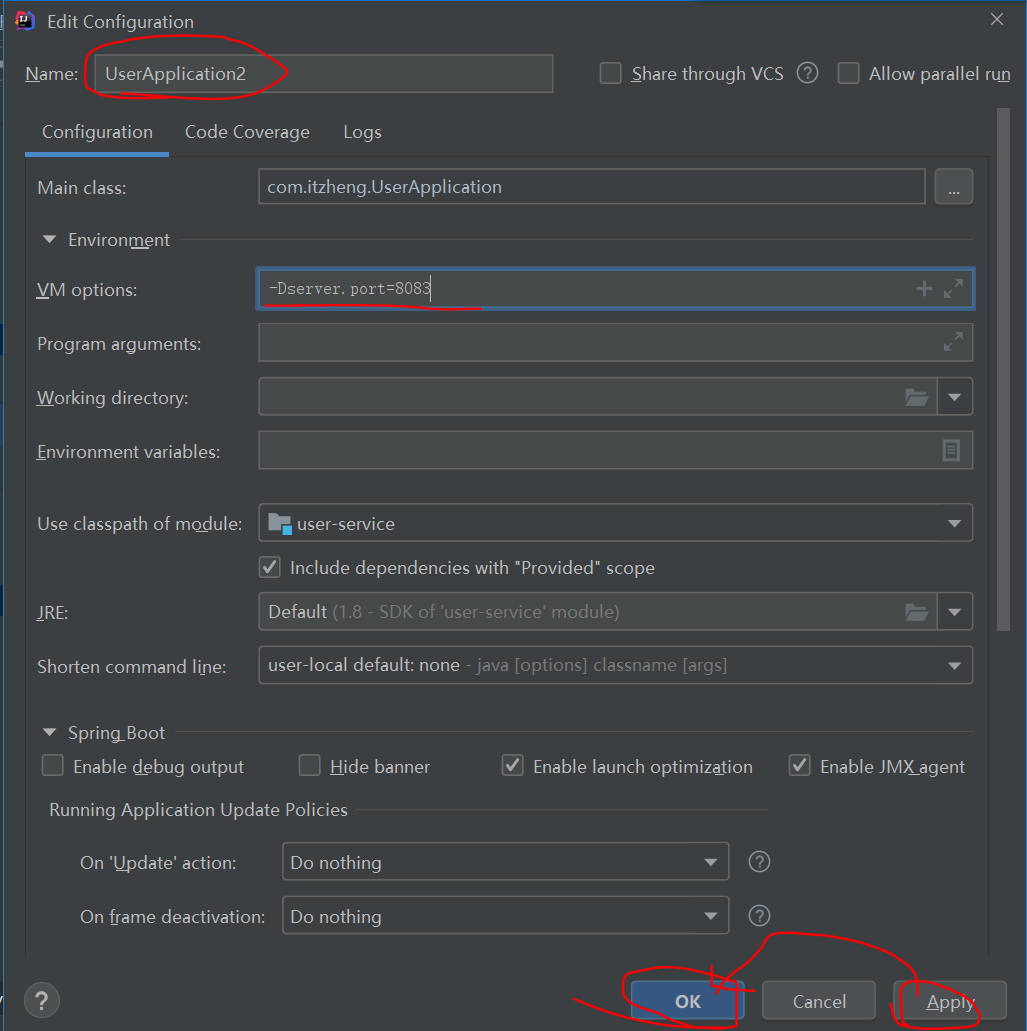Toggle Enable launch optimization checkbox
The image size is (1027, 1031).
tap(513, 765)
